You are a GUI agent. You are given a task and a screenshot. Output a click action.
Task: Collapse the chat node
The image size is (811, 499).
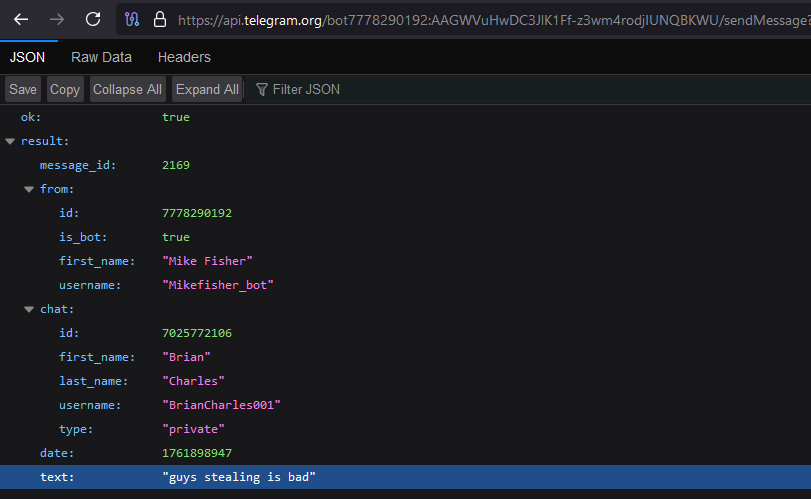29,310
